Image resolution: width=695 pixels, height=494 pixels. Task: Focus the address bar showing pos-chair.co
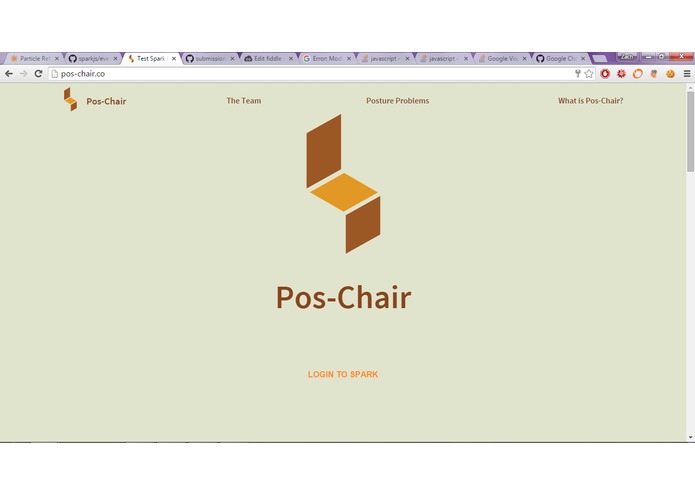310,74
